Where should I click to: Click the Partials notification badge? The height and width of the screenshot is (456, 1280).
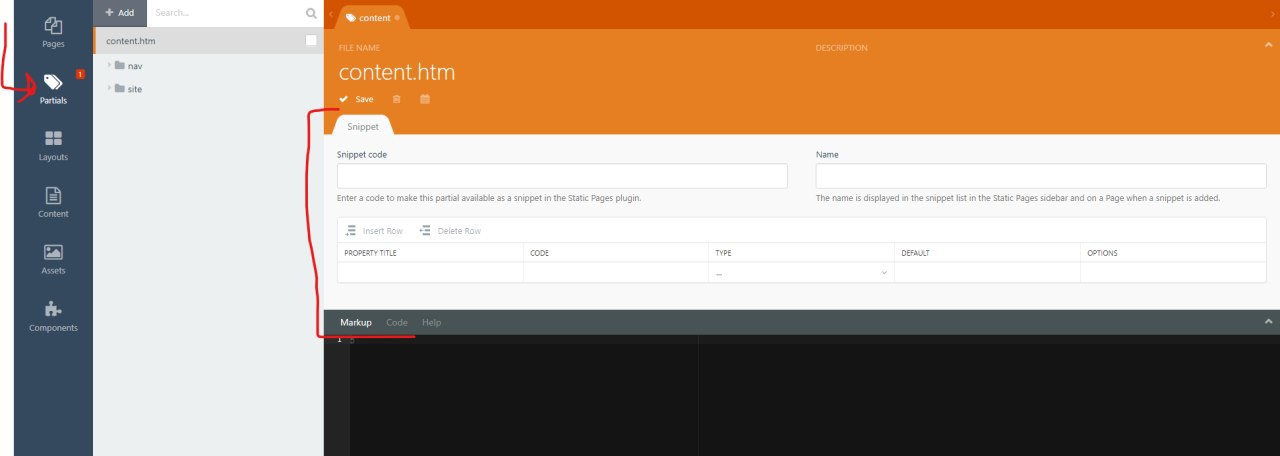point(80,74)
